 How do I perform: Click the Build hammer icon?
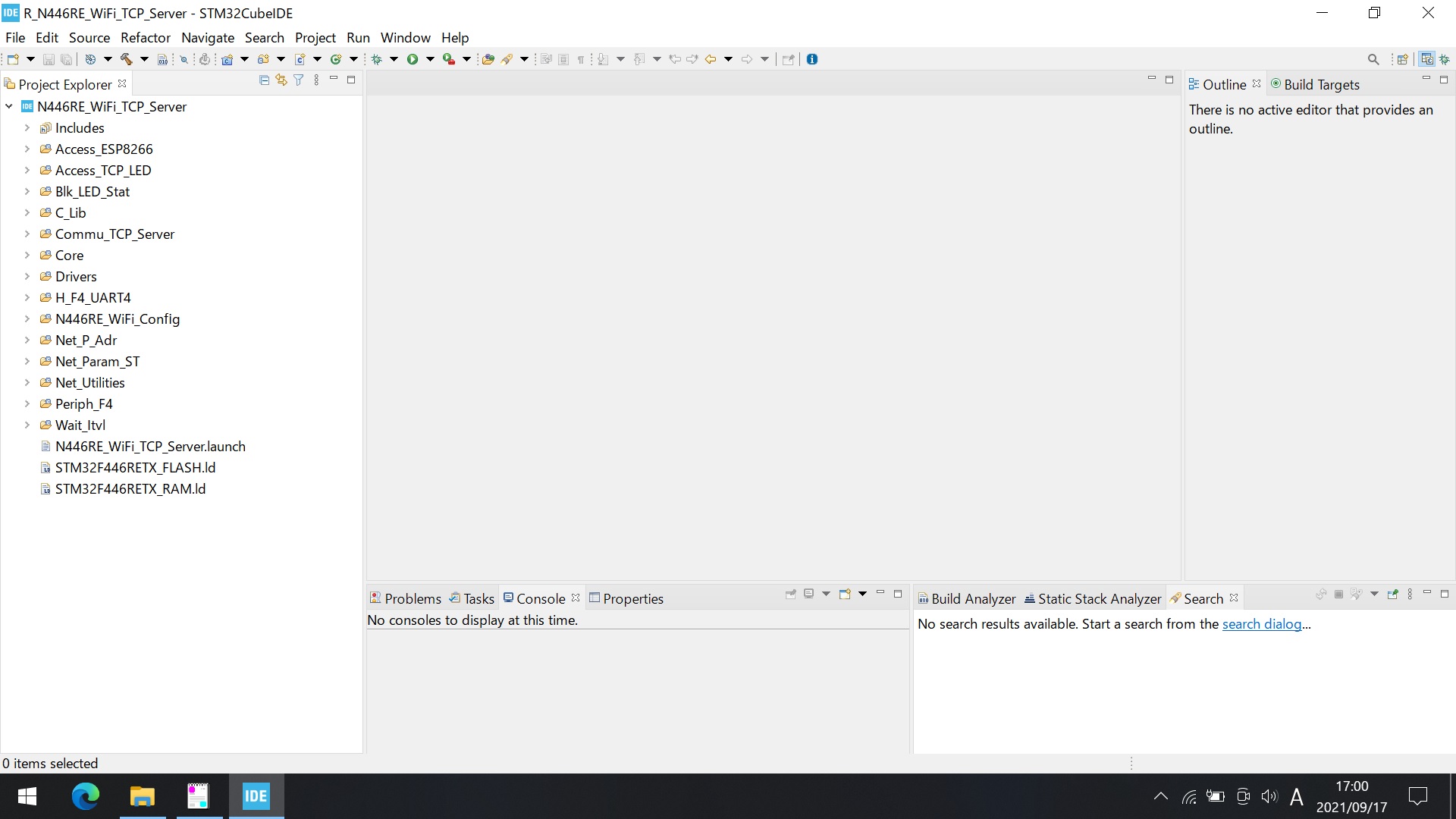(x=126, y=59)
